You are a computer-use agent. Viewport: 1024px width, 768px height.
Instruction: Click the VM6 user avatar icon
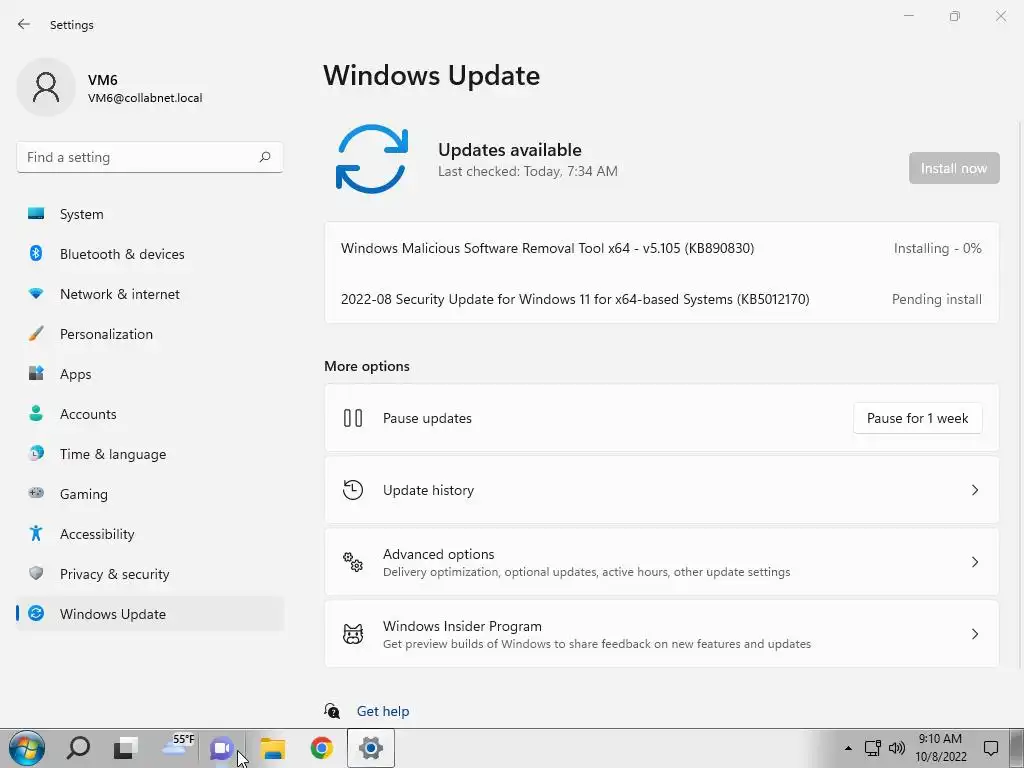pos(46,87)
